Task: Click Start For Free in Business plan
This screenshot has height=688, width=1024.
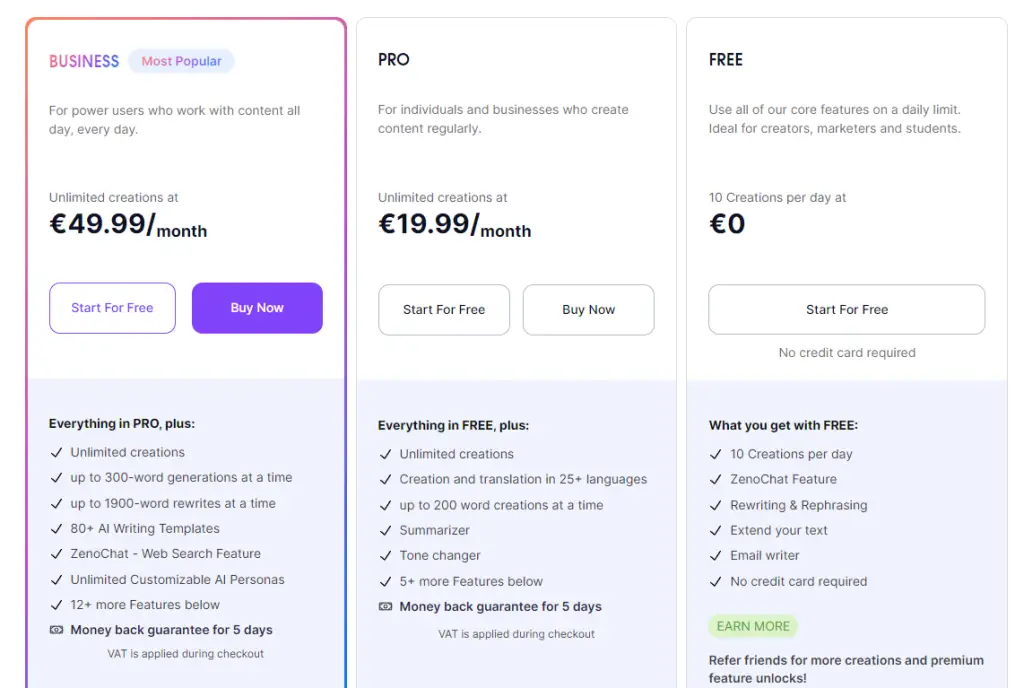Action: point(112,308)
